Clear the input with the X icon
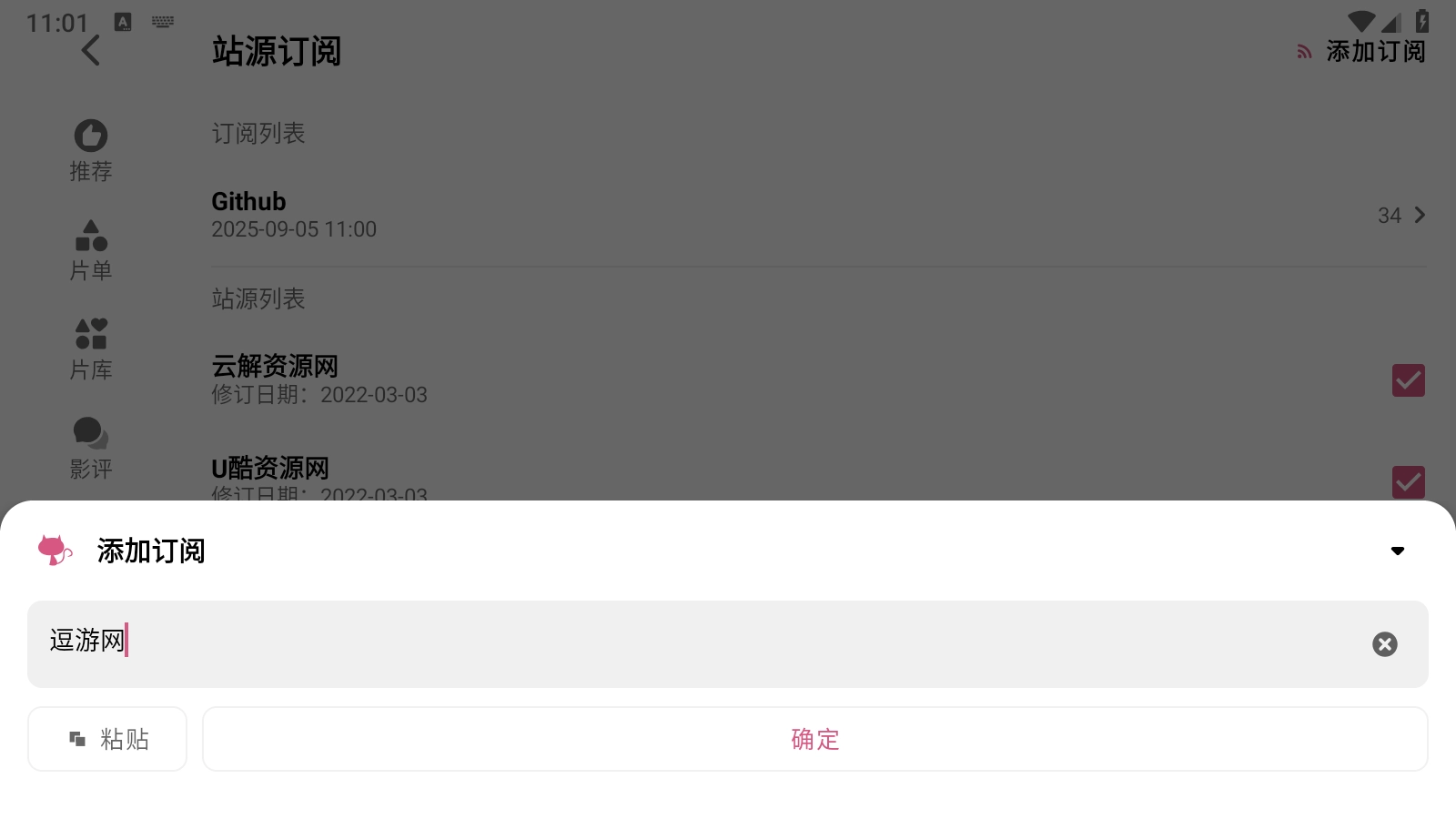 (1385, 644)
